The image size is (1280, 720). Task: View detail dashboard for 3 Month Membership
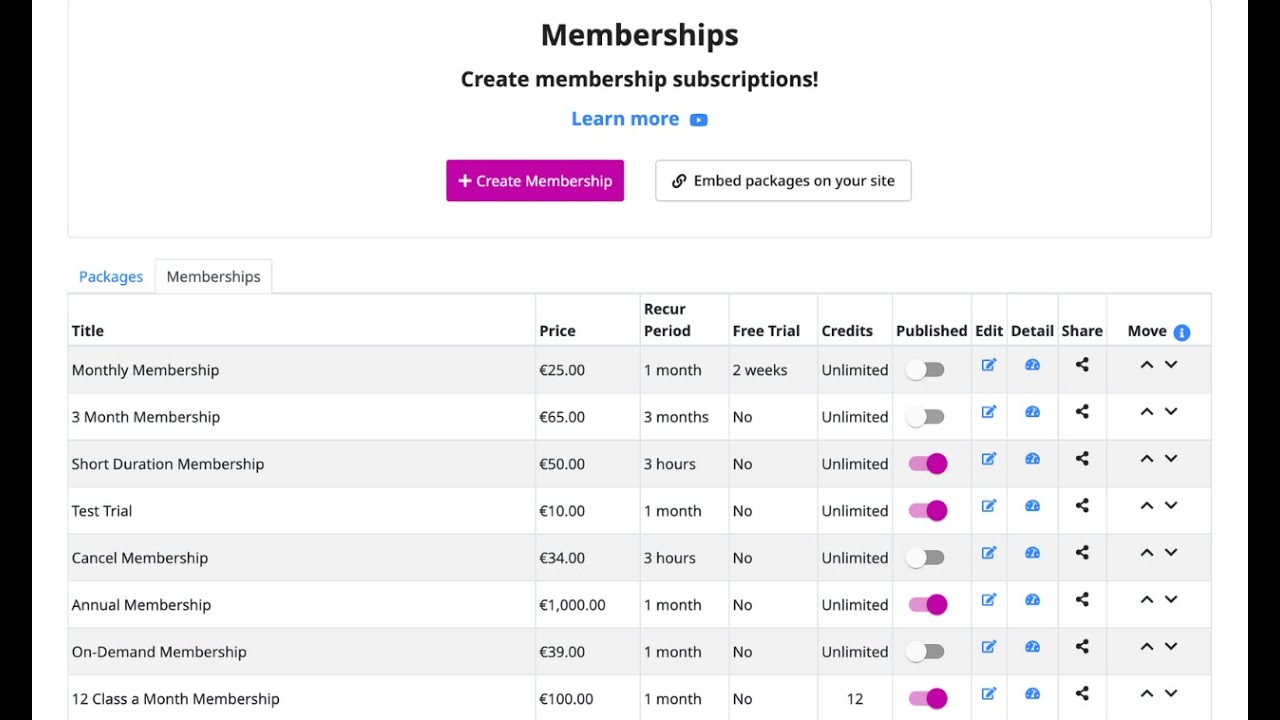click(x=1033, y=412)
